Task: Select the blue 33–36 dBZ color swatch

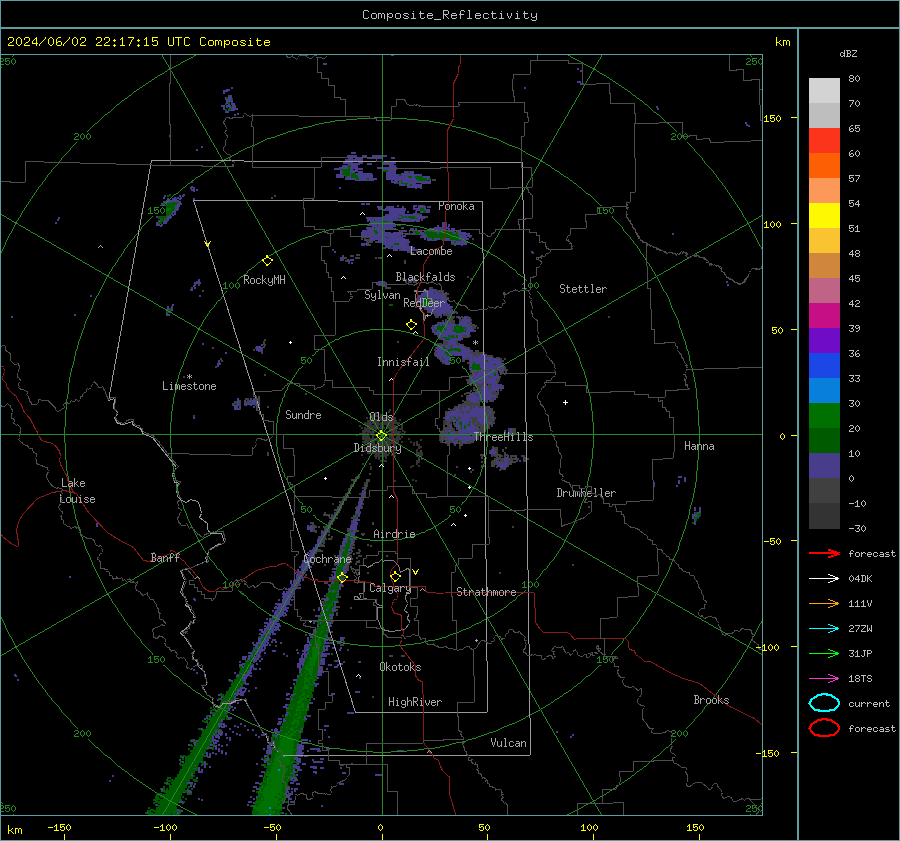Action: pyautogui.click(x=824, y=366)
